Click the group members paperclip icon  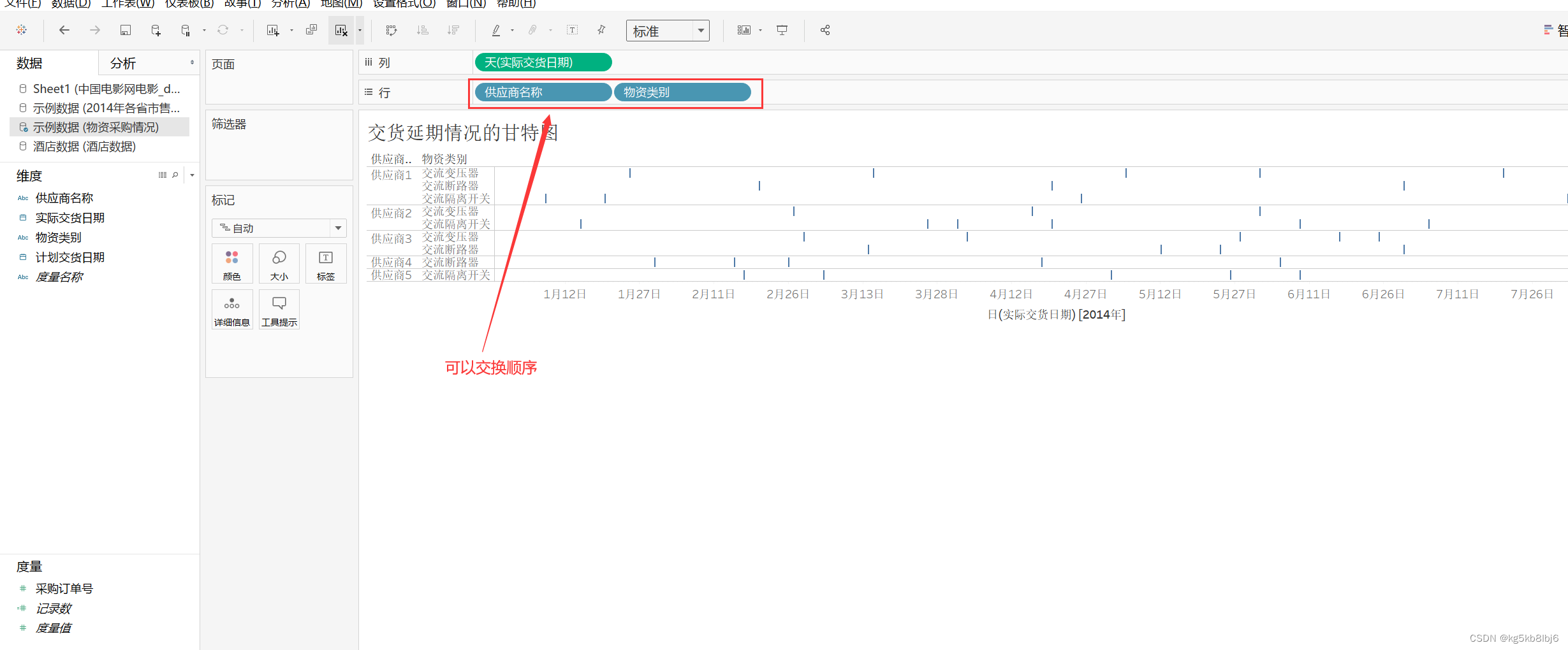532,30
